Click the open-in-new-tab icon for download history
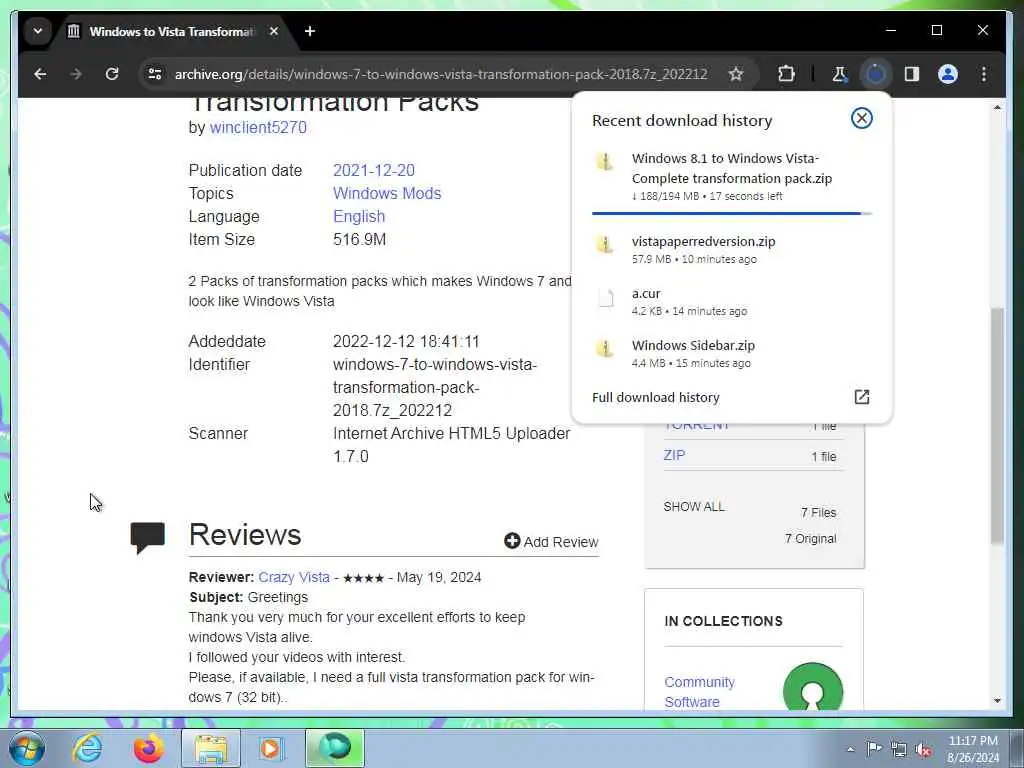 (861, 397)
